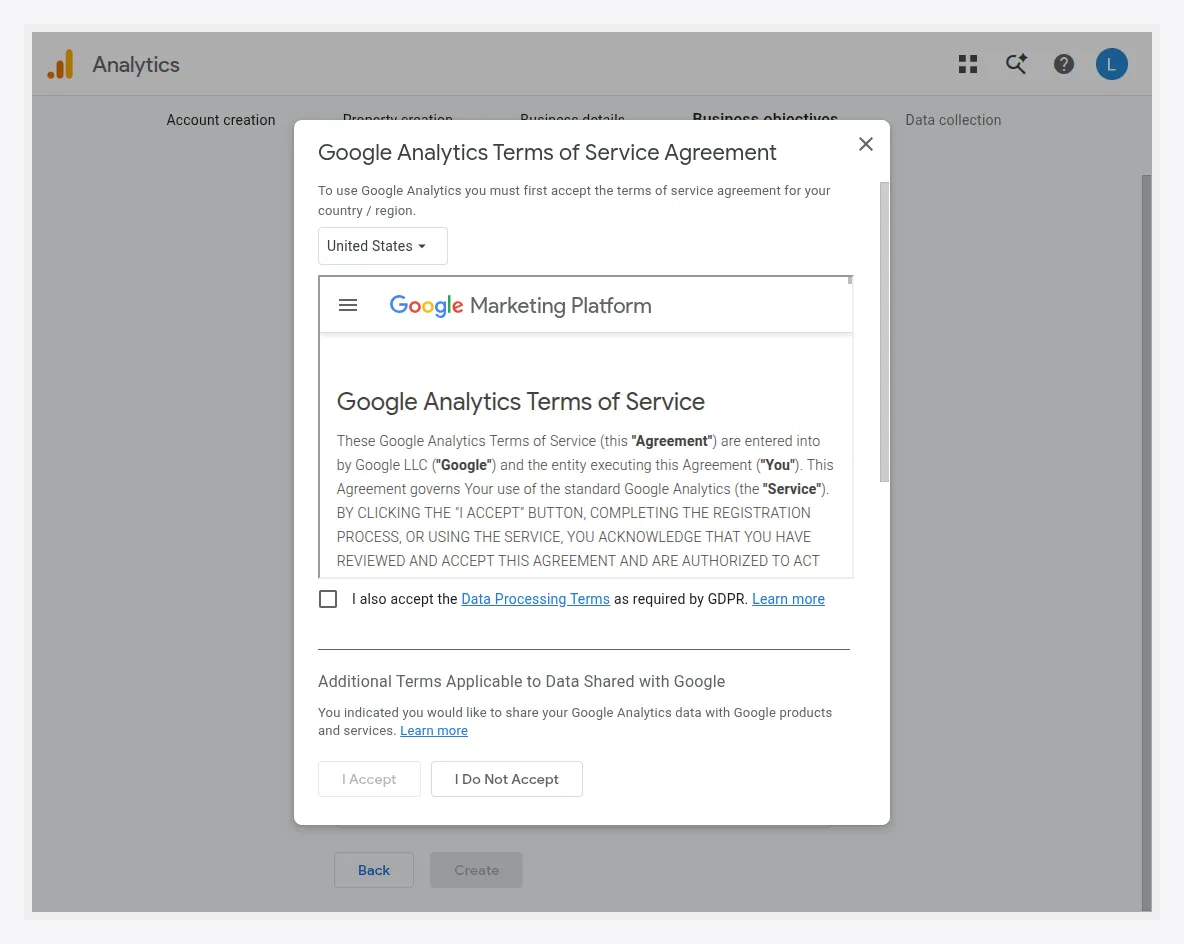The width and height of the screenshot is (1184, 944).
Task: Click the Google Marketing Platform logo
Action: tap(520, 305)
